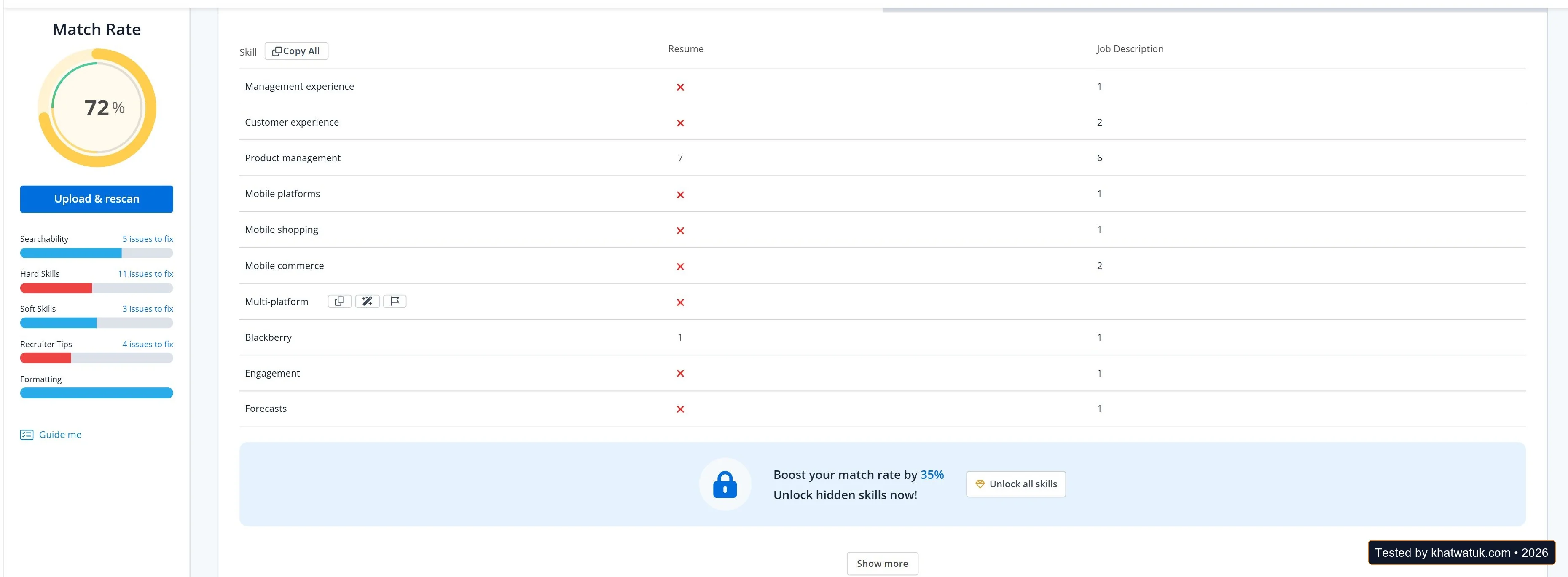Image resolution: width=1568 pixels, height=577 pixels.
Task: Click the red X in Mobile platforms row
Action: pos(680,195)
